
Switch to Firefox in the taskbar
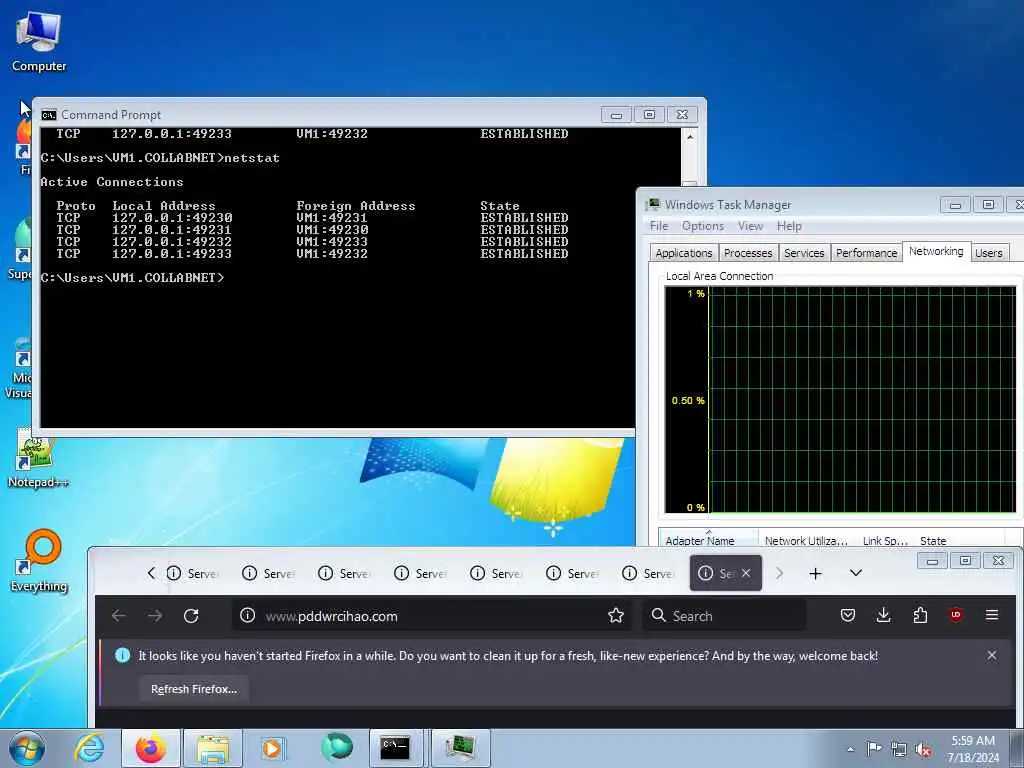pos(150,748)
